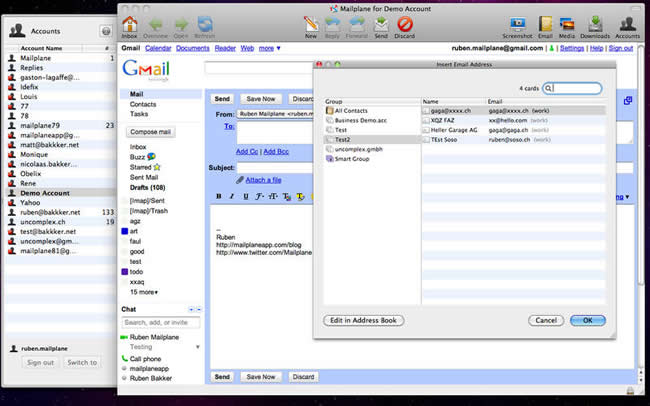Select the Heller Garage AG contact row
This screenshot has height=406, width=650.
point(514,130)
